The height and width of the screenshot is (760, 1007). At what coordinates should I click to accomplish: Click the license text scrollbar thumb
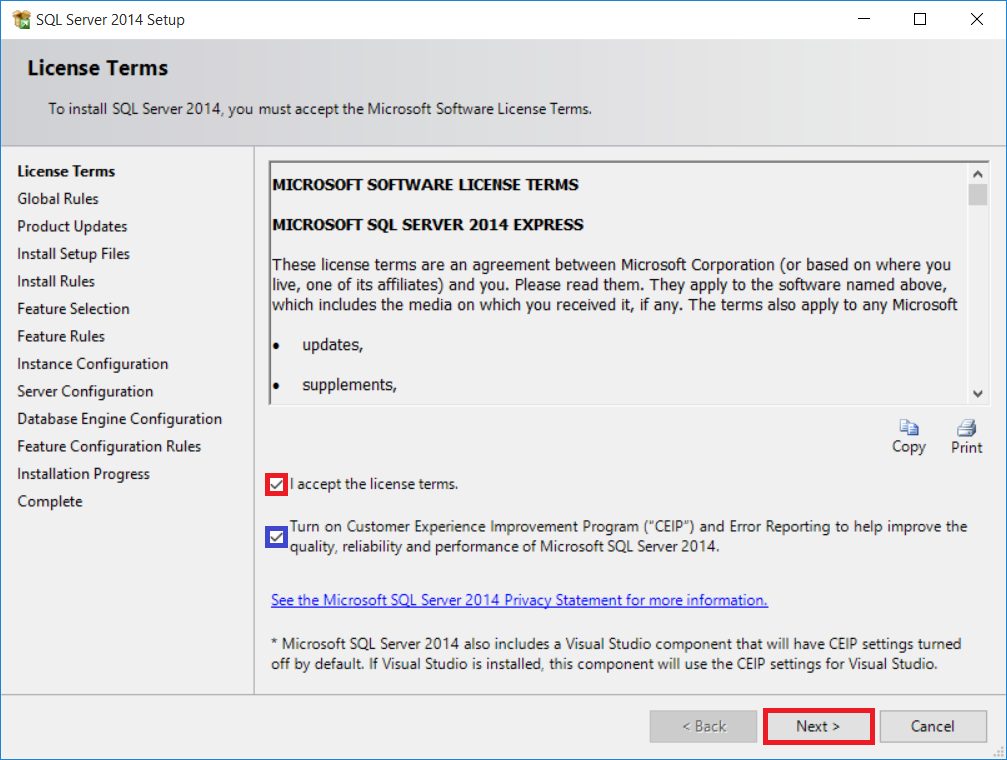977,195
